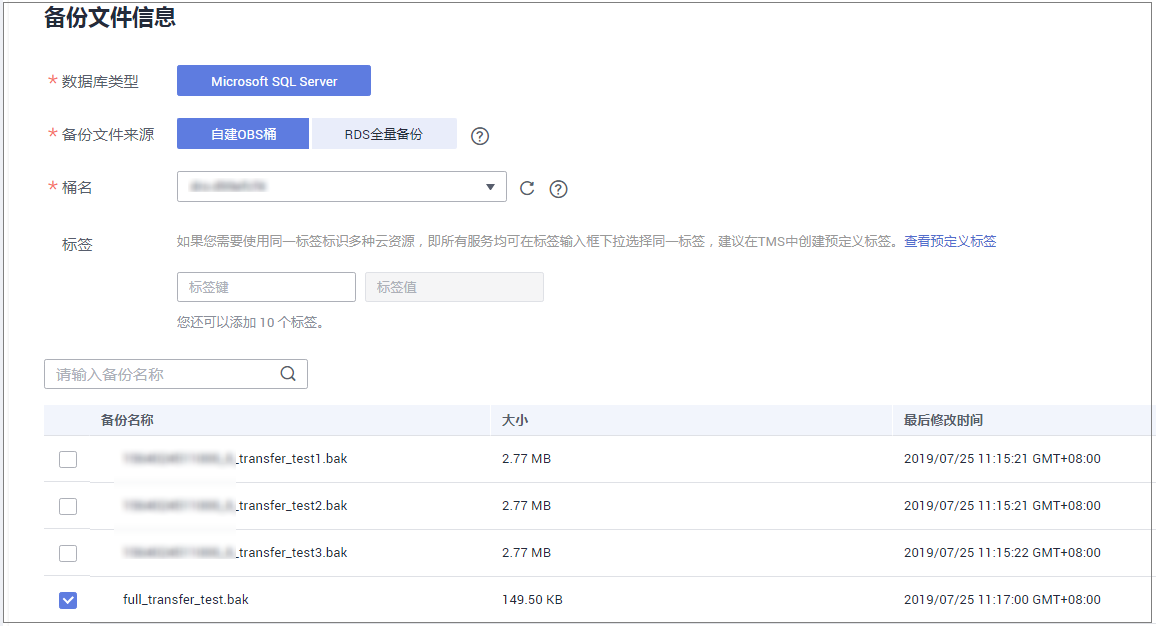
Task: Click the backup name search box
Action: [175, 374]
